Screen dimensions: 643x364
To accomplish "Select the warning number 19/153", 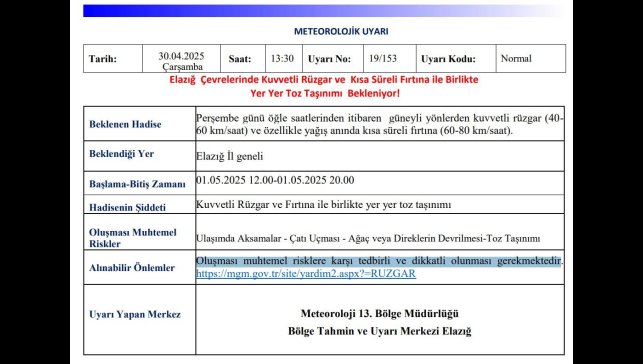I will (x=383, y=59).
